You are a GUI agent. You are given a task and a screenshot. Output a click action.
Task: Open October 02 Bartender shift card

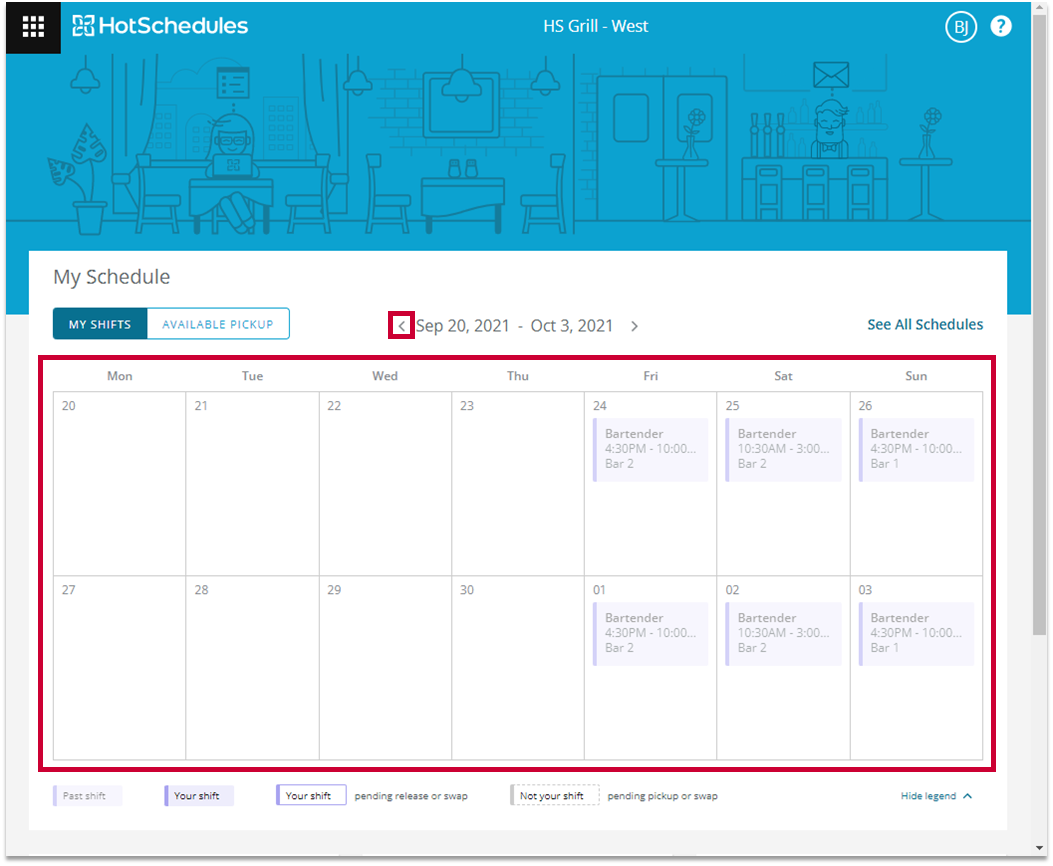pyautogui.click(x=783, y=633)
